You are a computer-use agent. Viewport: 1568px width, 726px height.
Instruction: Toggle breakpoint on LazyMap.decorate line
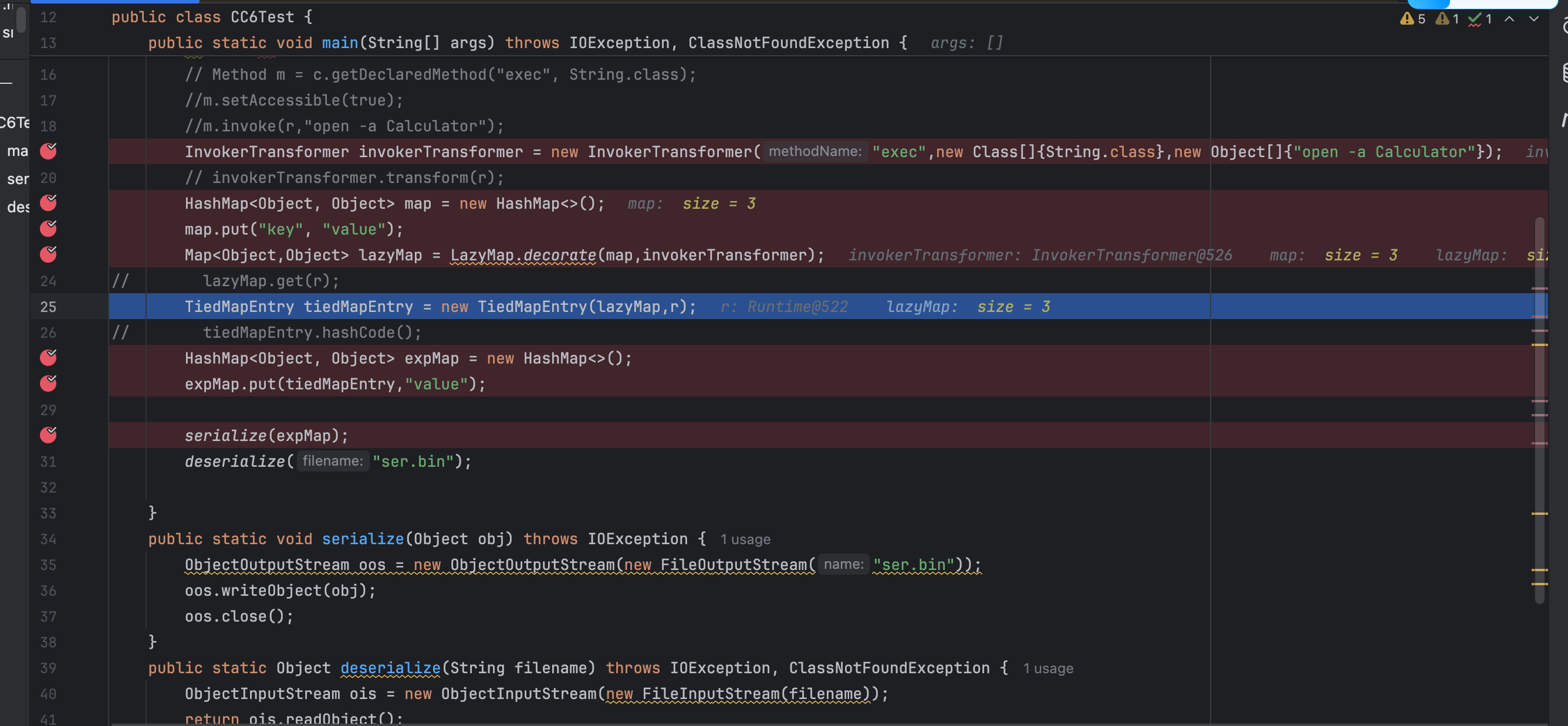point(48,255)
